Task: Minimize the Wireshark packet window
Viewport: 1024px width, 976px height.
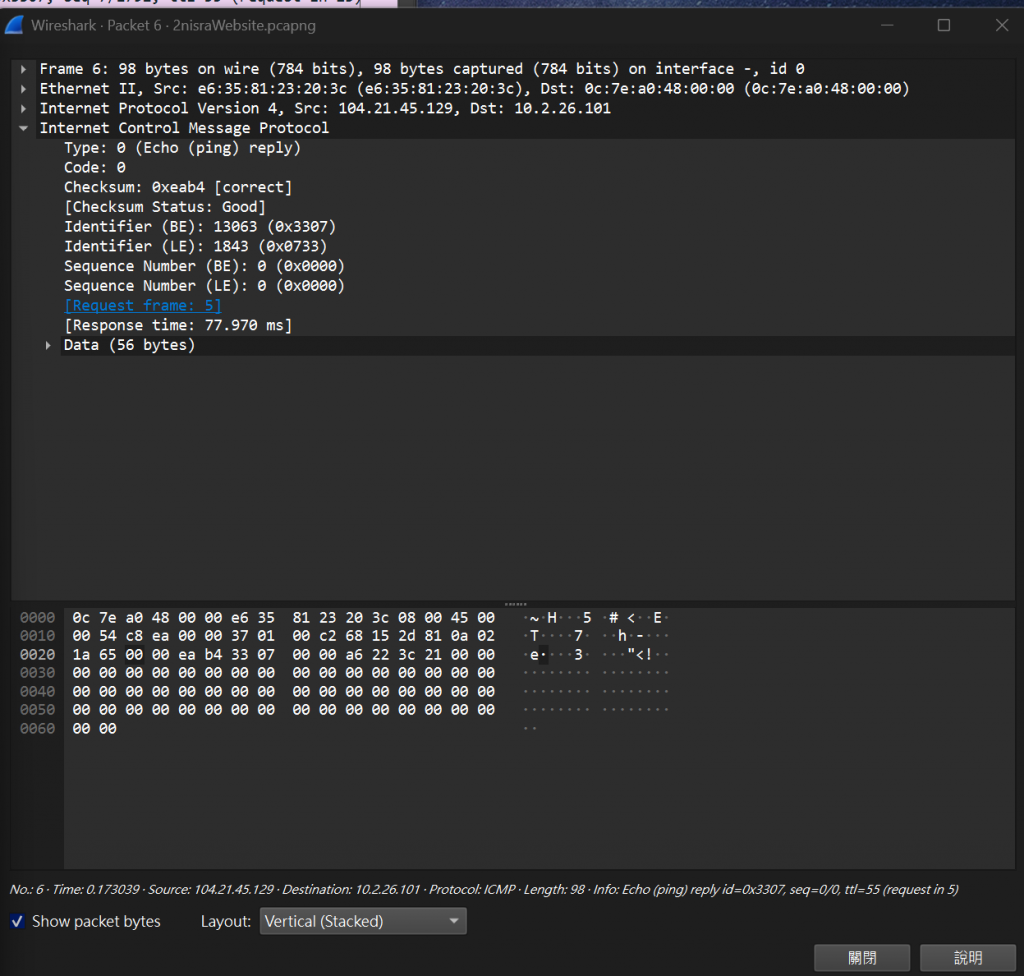Action: tap(887, 25)
